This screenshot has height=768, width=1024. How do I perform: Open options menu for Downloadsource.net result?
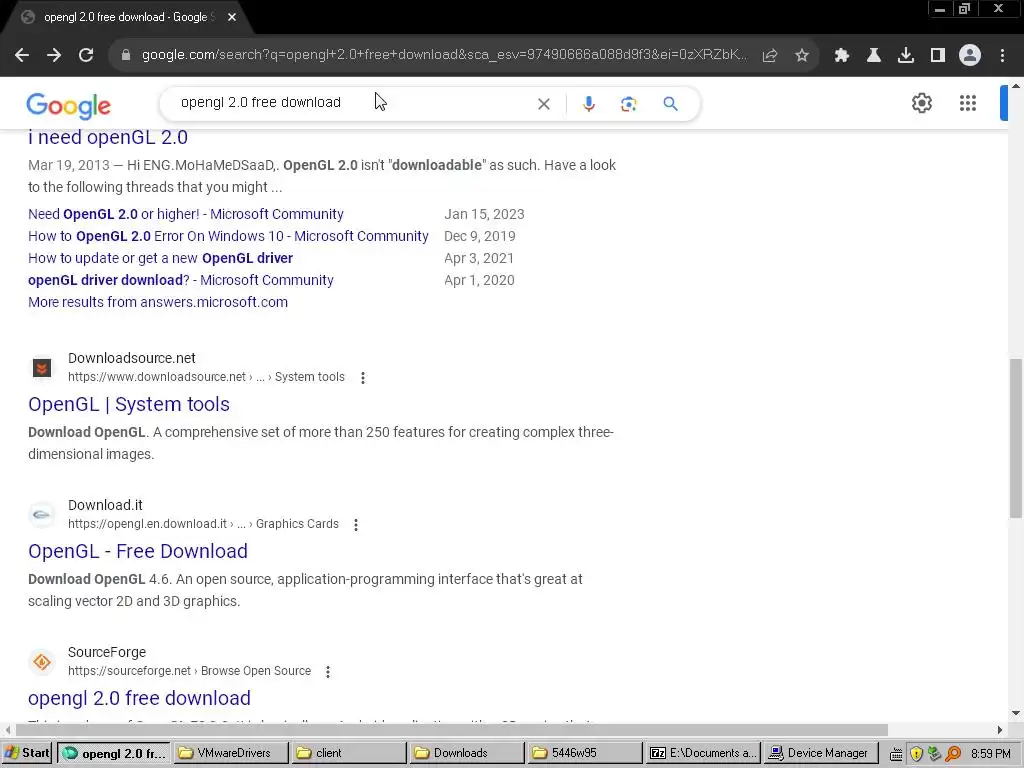(362, 377)
